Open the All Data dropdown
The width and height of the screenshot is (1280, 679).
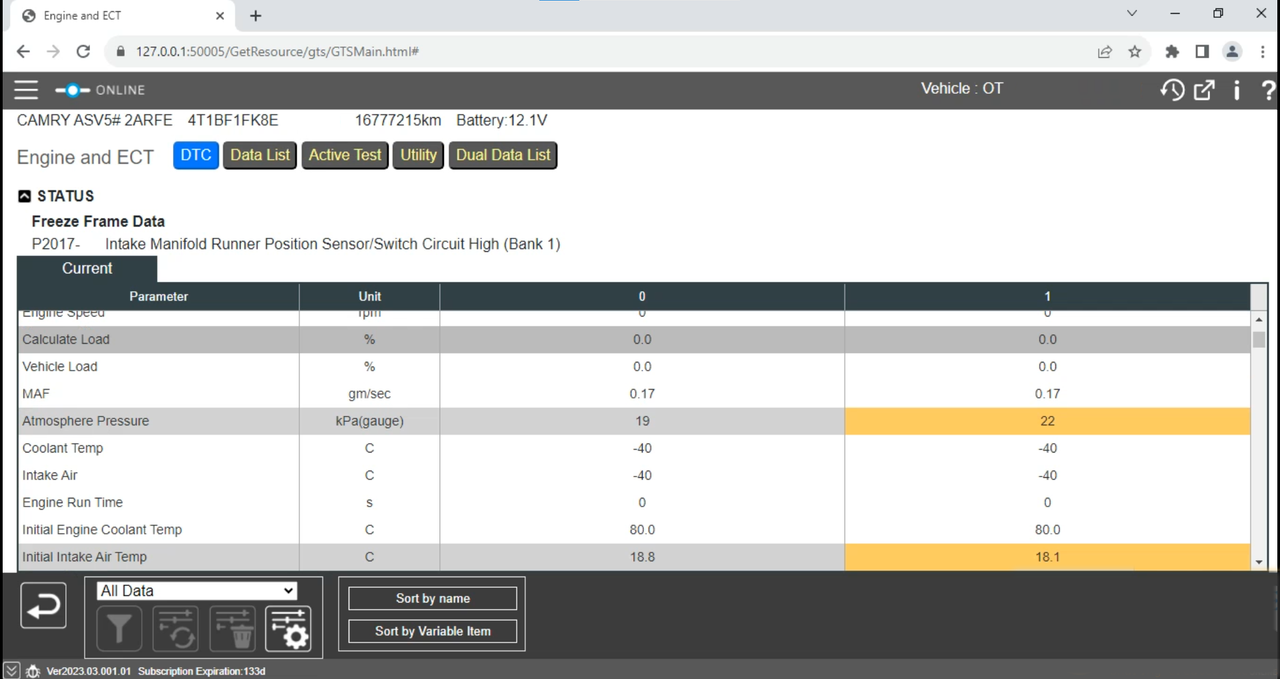[x=197, y=591]
